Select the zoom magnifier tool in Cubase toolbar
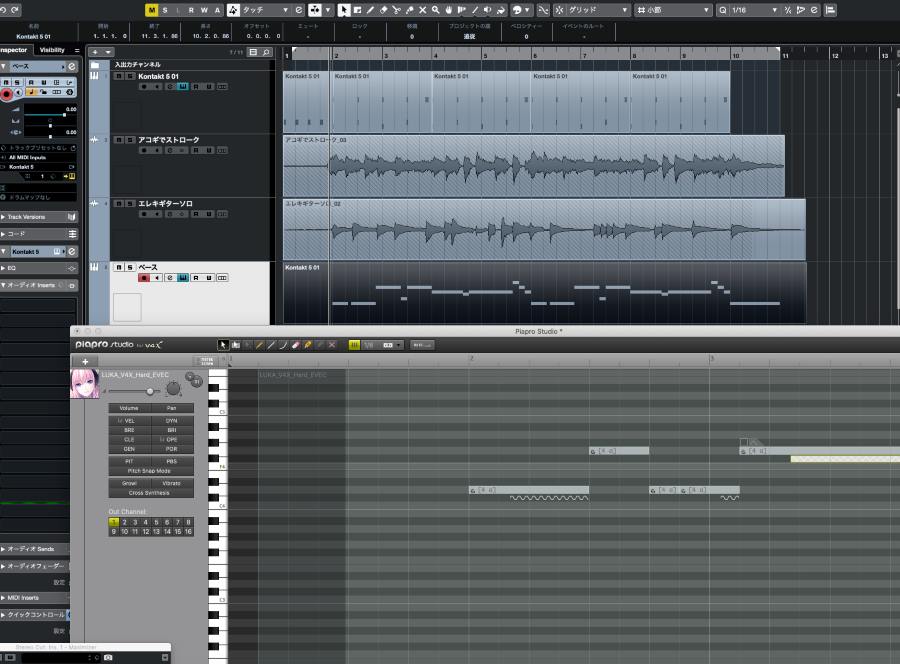 tap(434, 10)
